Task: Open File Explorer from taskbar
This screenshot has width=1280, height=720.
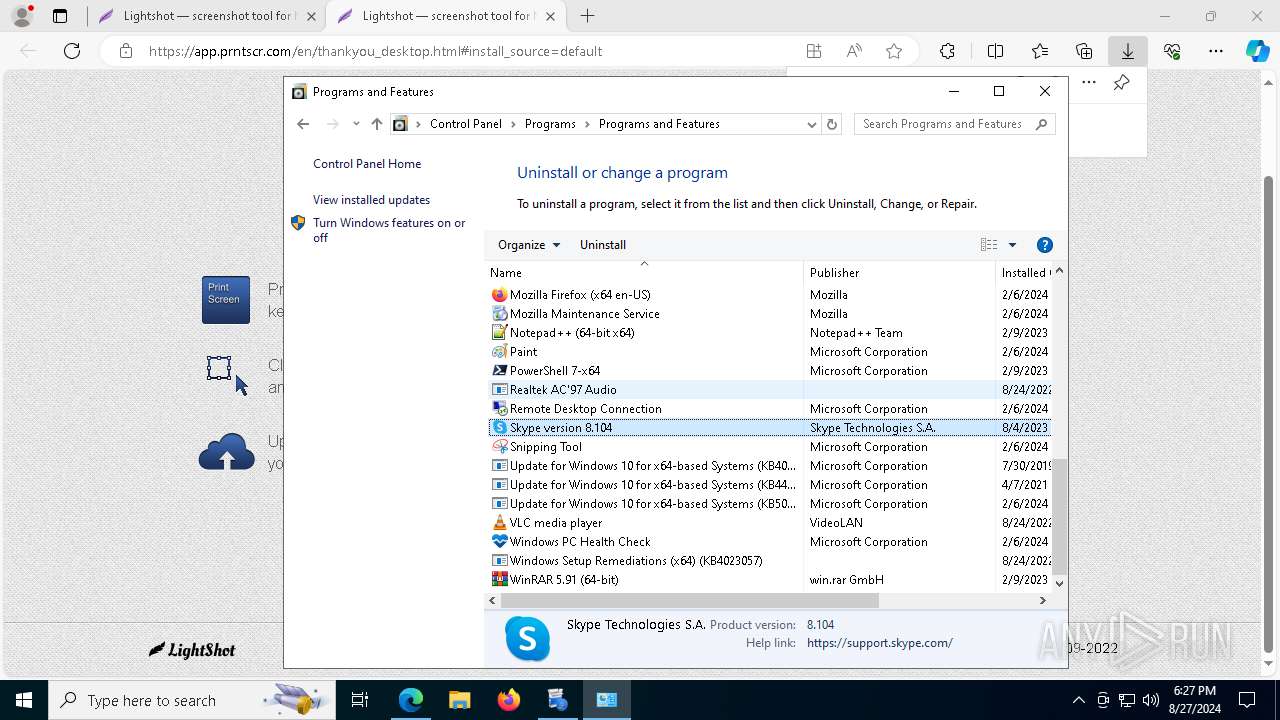Action: pos(459,700)
